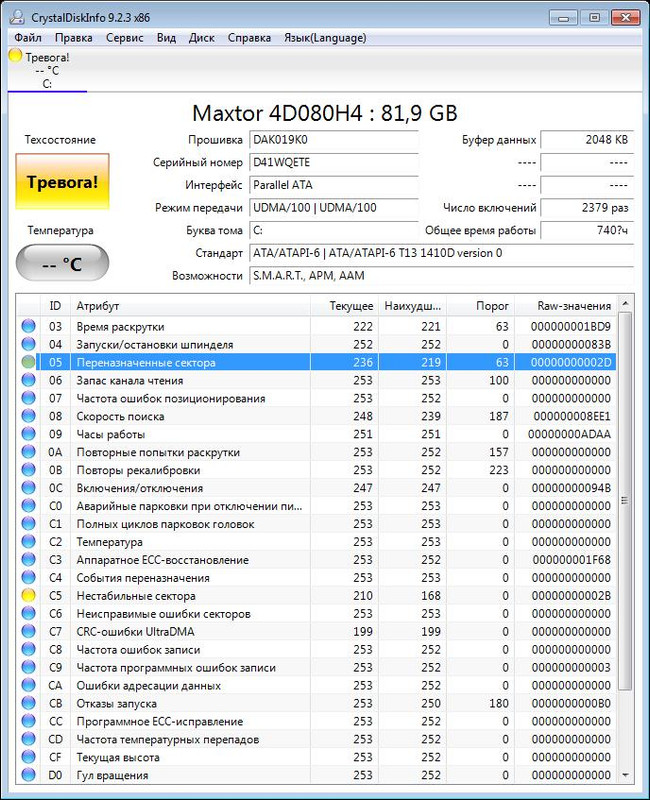Click status icon for attribute 04 Запуски/остановки шпинделя
The image size is (650, 800).
pos(29,344)
